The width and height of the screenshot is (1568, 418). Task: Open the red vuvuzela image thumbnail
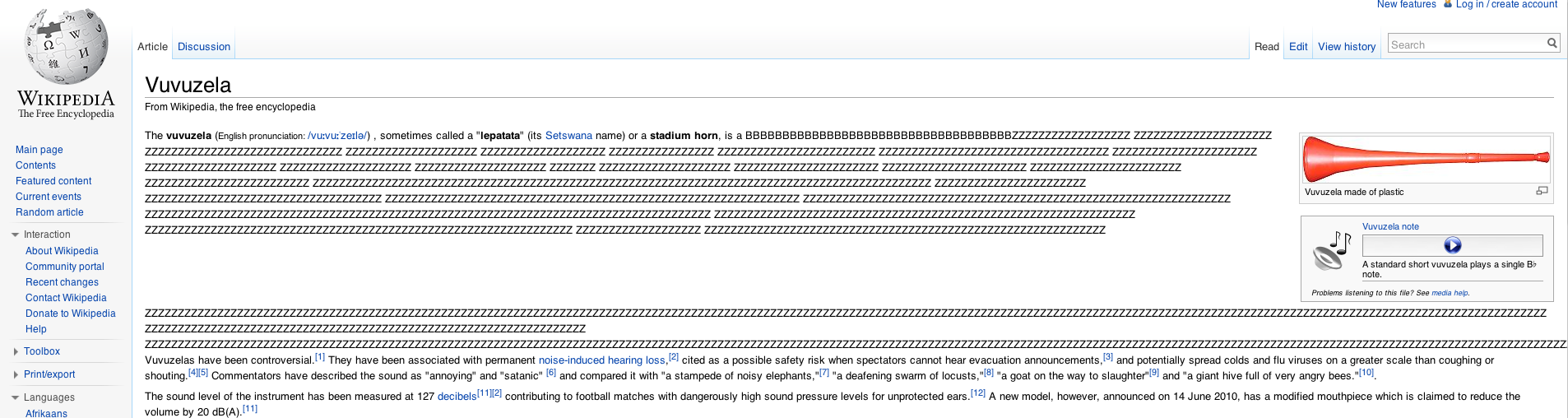(1426, 159)
